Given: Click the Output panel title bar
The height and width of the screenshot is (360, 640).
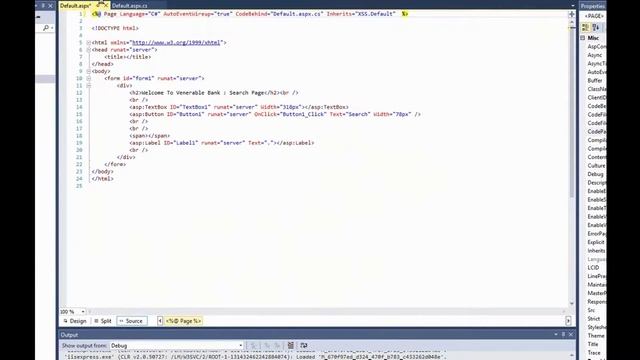Looking at the screenshot, I should point(306,335).
